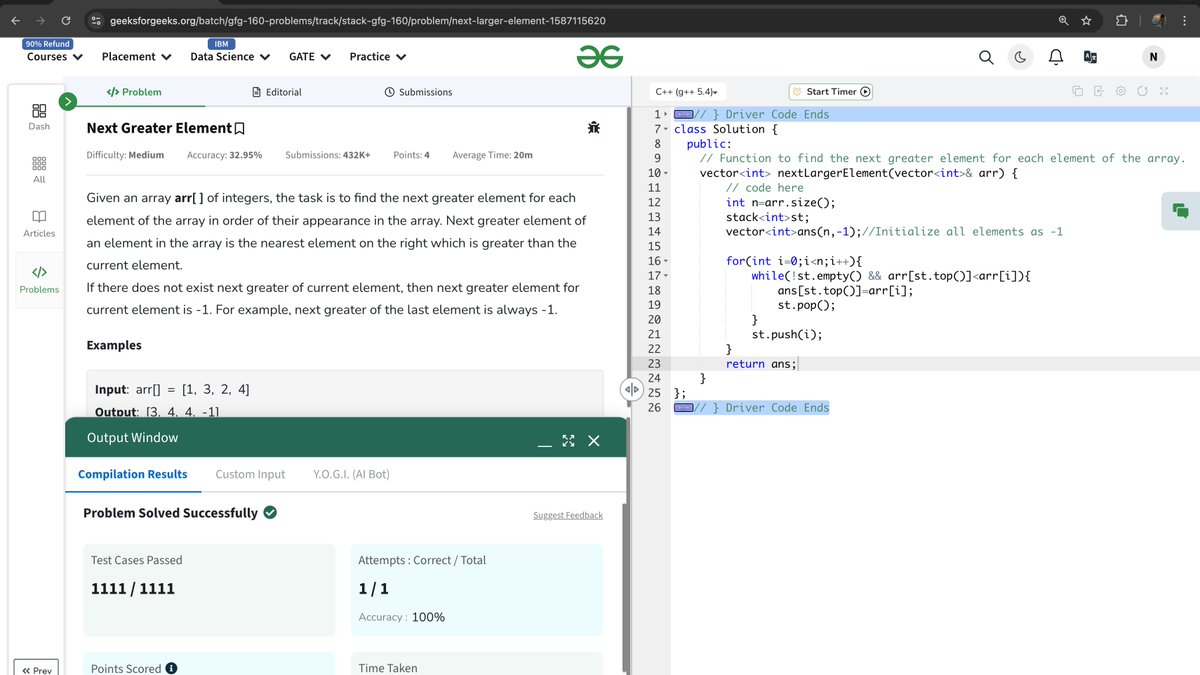This screenshot has height=675, width=1200.
Task: Reset code with the refresh icon
Action: point(1142,92)
